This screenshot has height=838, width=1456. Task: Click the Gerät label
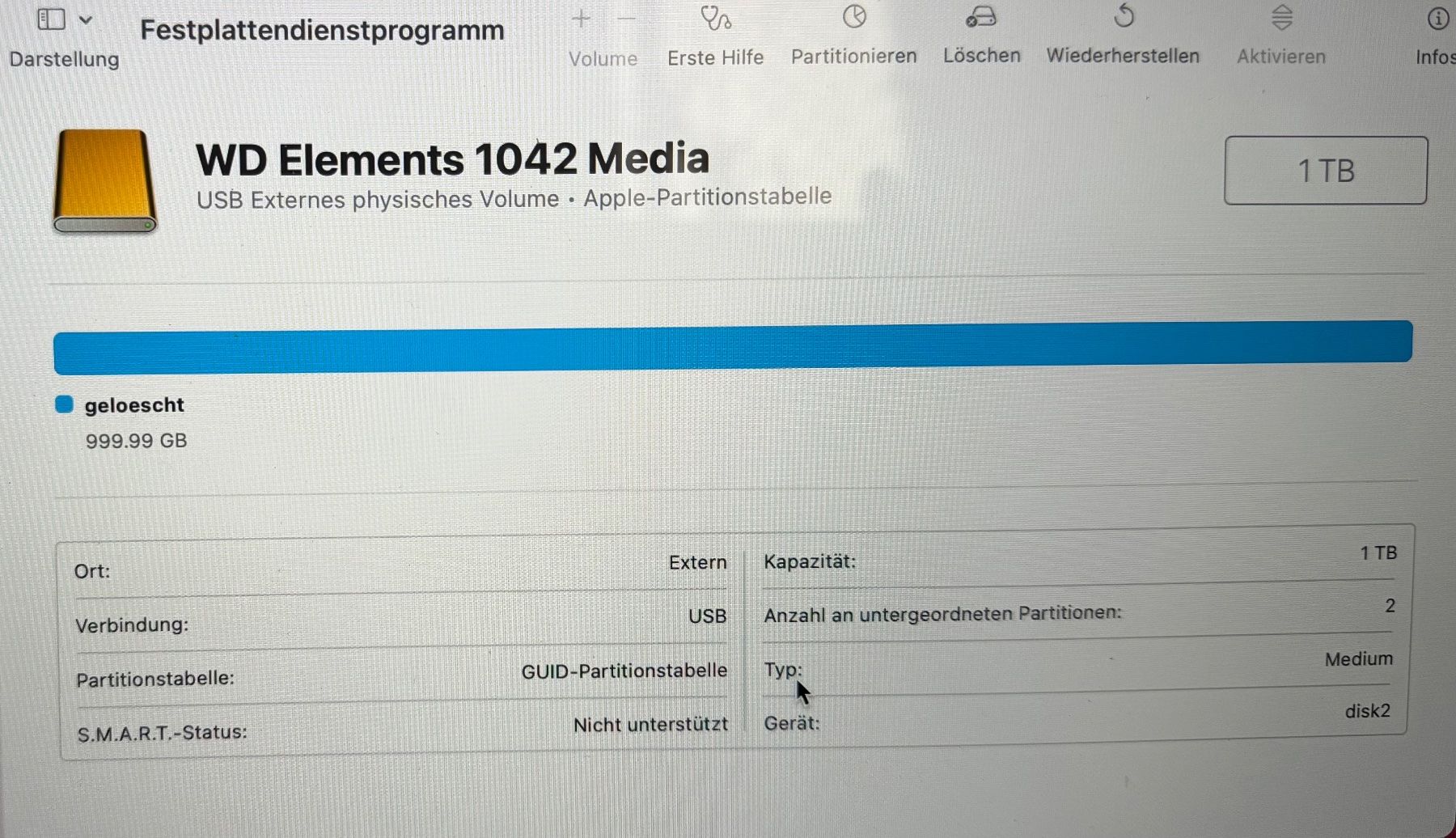792,723
